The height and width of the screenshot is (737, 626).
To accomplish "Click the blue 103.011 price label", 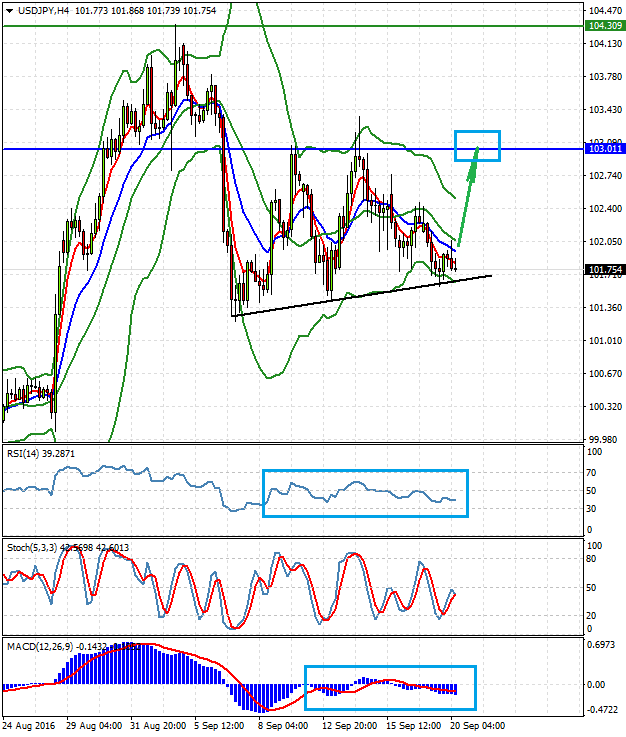I will (603, 149).
